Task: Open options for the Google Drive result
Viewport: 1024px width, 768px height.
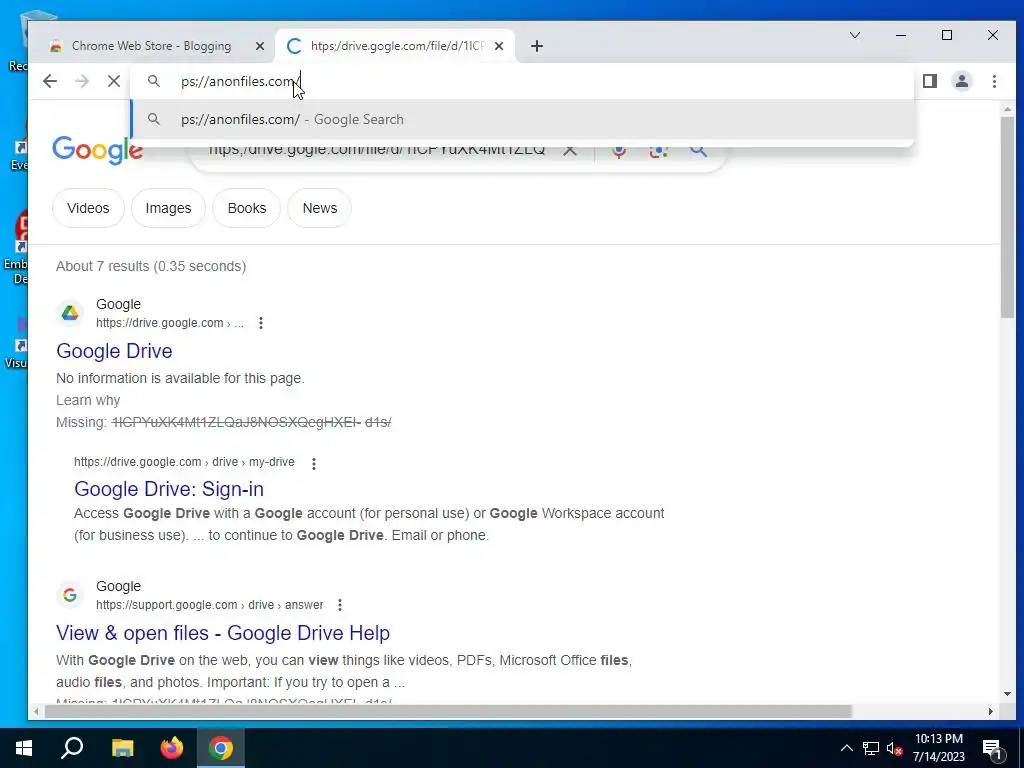Action: click(261, 323)
